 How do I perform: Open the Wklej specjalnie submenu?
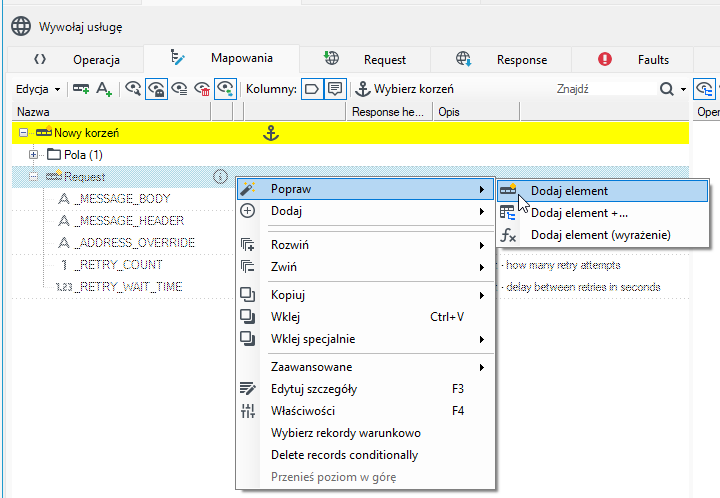tap(366, 339)
